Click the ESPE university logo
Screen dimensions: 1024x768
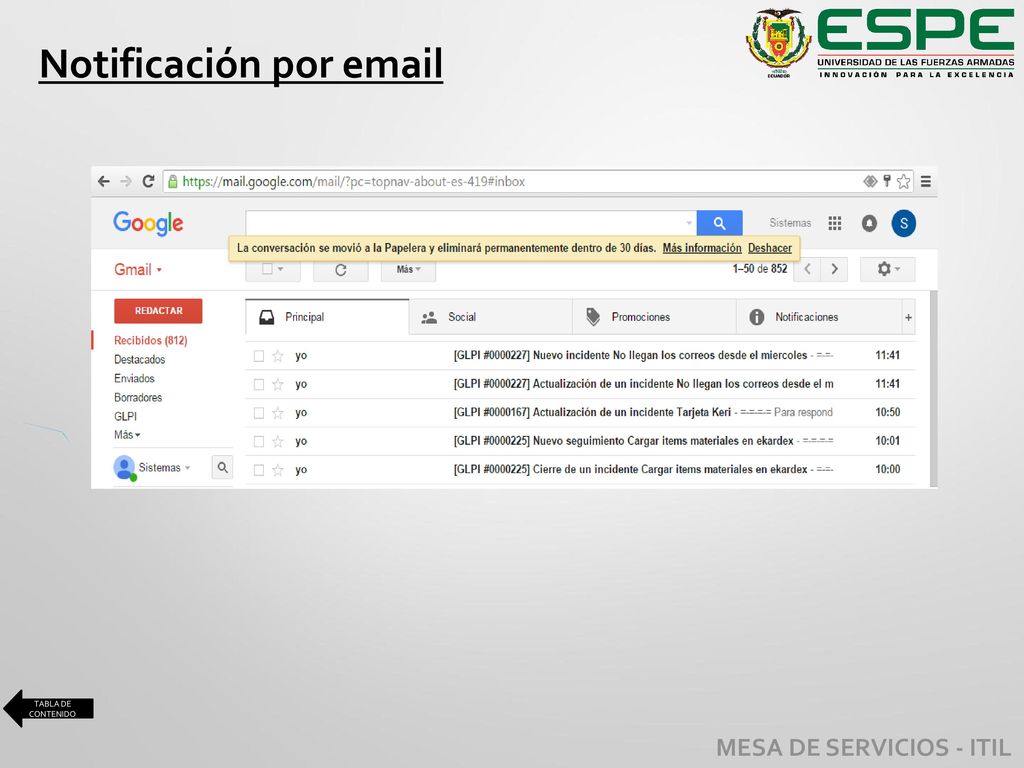tap(880, 43)
